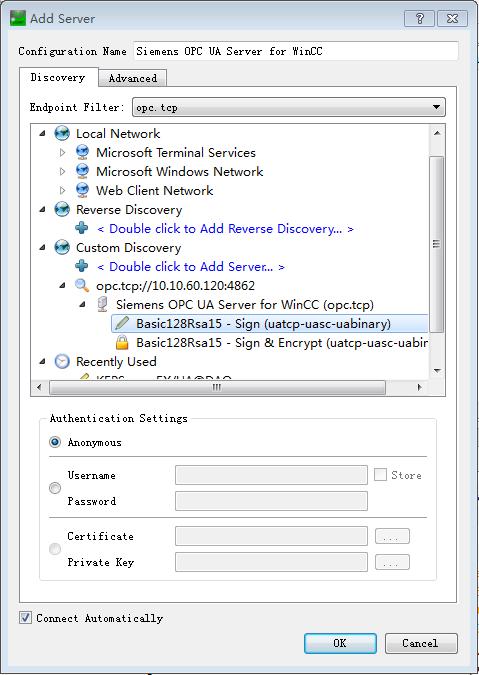The width and height of the screenshot is (479, 675).
Task: Click the Microsoft Terminal Services network icon
Action: tap(82, 152)
